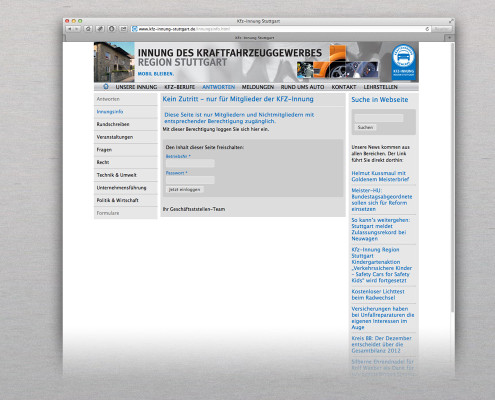Open Helmut Kussmaul Goldenem Meisterbrief news link
The width and height of the screenshot is (495, 400).
pyautogui.click(x=380, y=176)
